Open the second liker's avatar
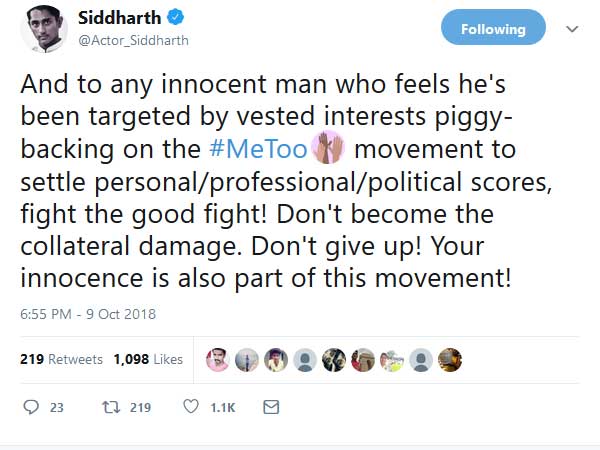 point(247,359)
